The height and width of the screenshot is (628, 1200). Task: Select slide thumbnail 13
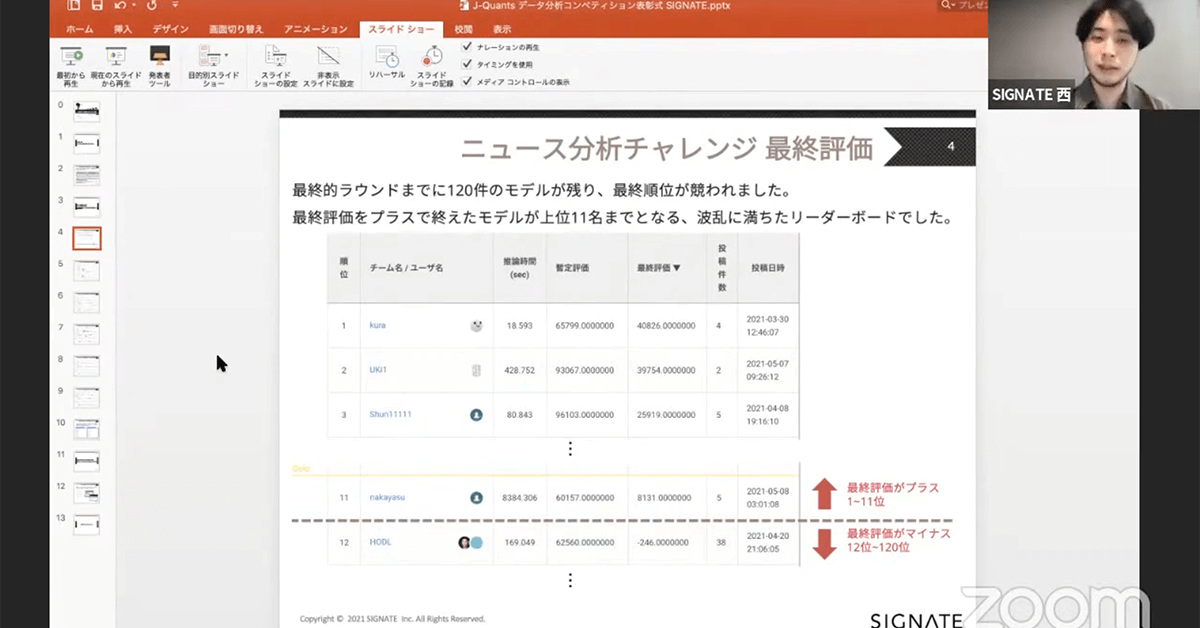87,525
